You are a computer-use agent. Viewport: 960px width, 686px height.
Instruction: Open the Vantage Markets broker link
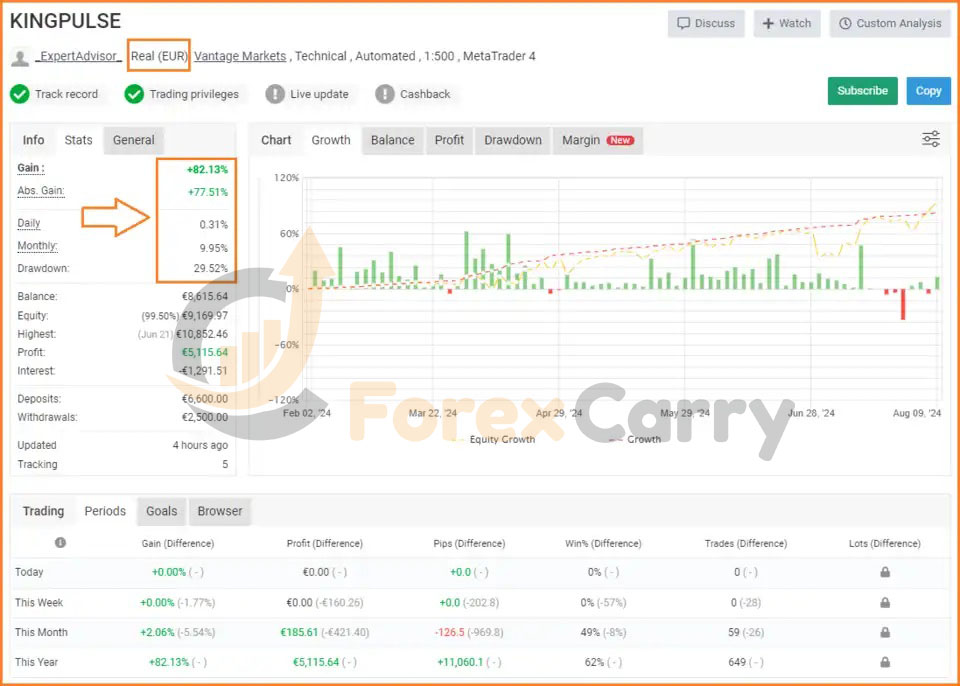coord(240,56)
